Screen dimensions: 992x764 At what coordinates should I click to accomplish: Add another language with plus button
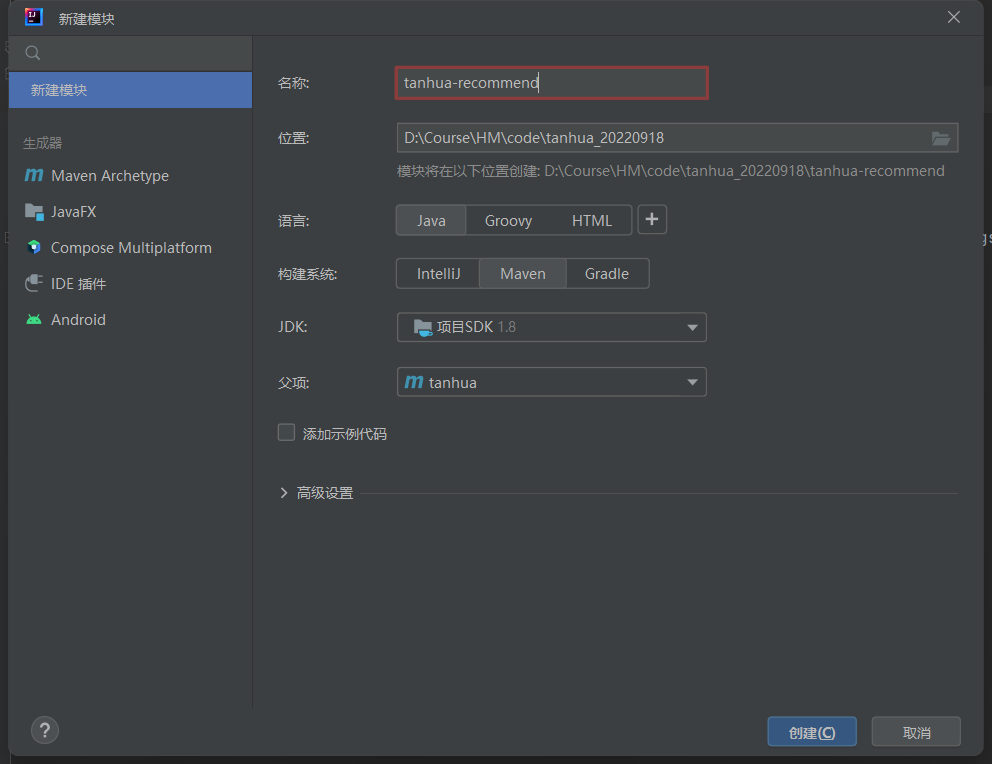pos(652,219)
